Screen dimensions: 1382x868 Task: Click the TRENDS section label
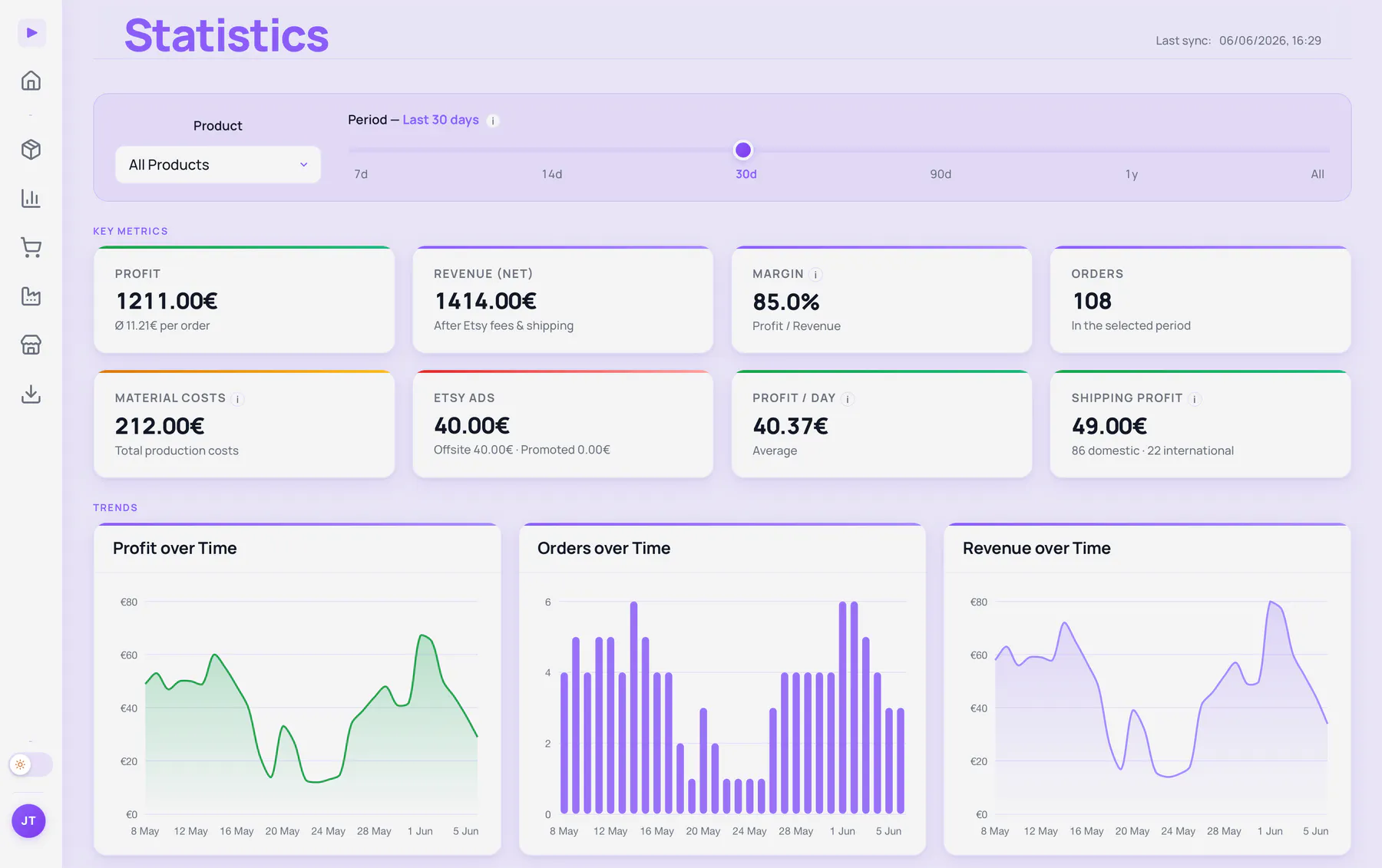pos(115,507)
